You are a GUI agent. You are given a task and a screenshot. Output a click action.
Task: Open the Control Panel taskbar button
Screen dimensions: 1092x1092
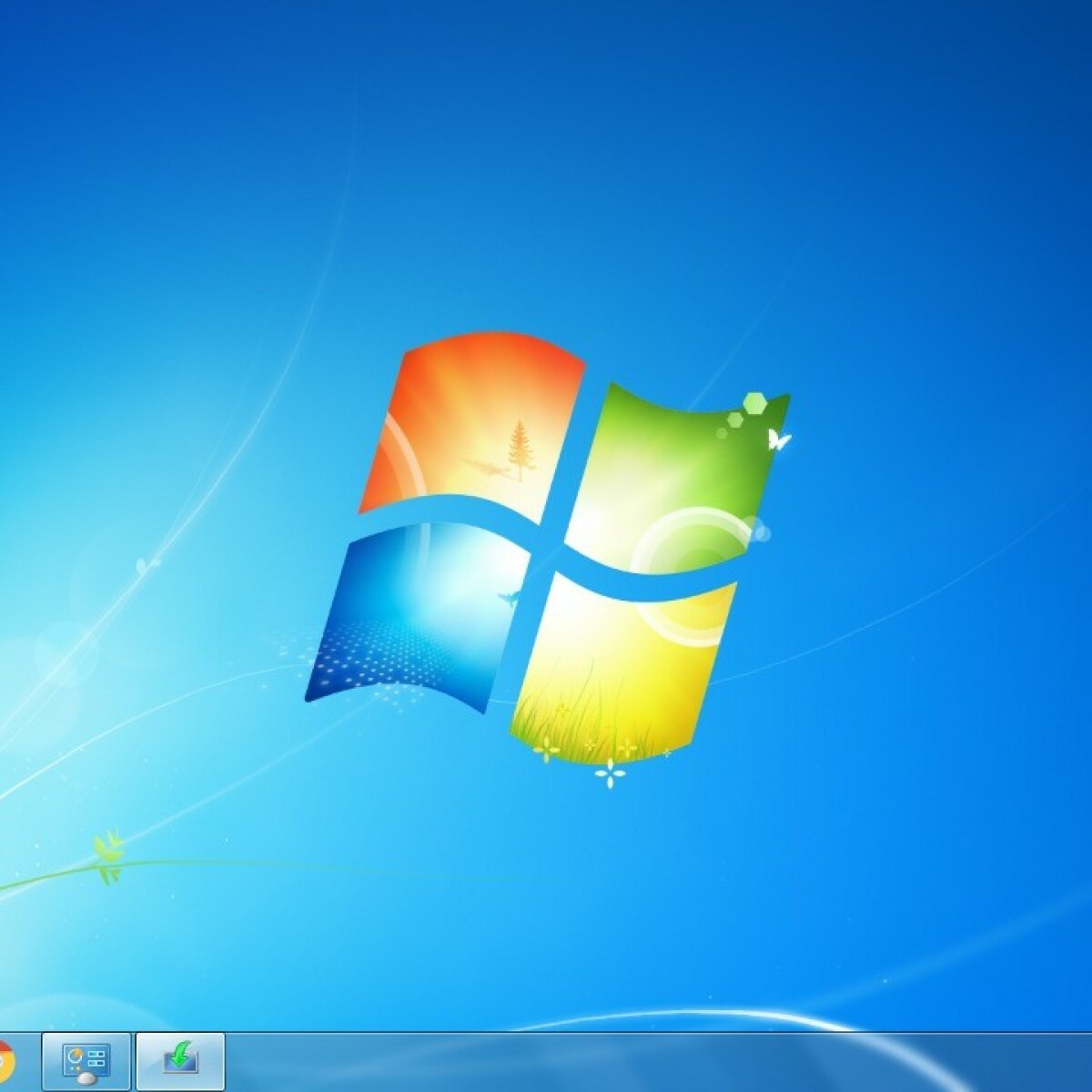[x=86, y=1061]
